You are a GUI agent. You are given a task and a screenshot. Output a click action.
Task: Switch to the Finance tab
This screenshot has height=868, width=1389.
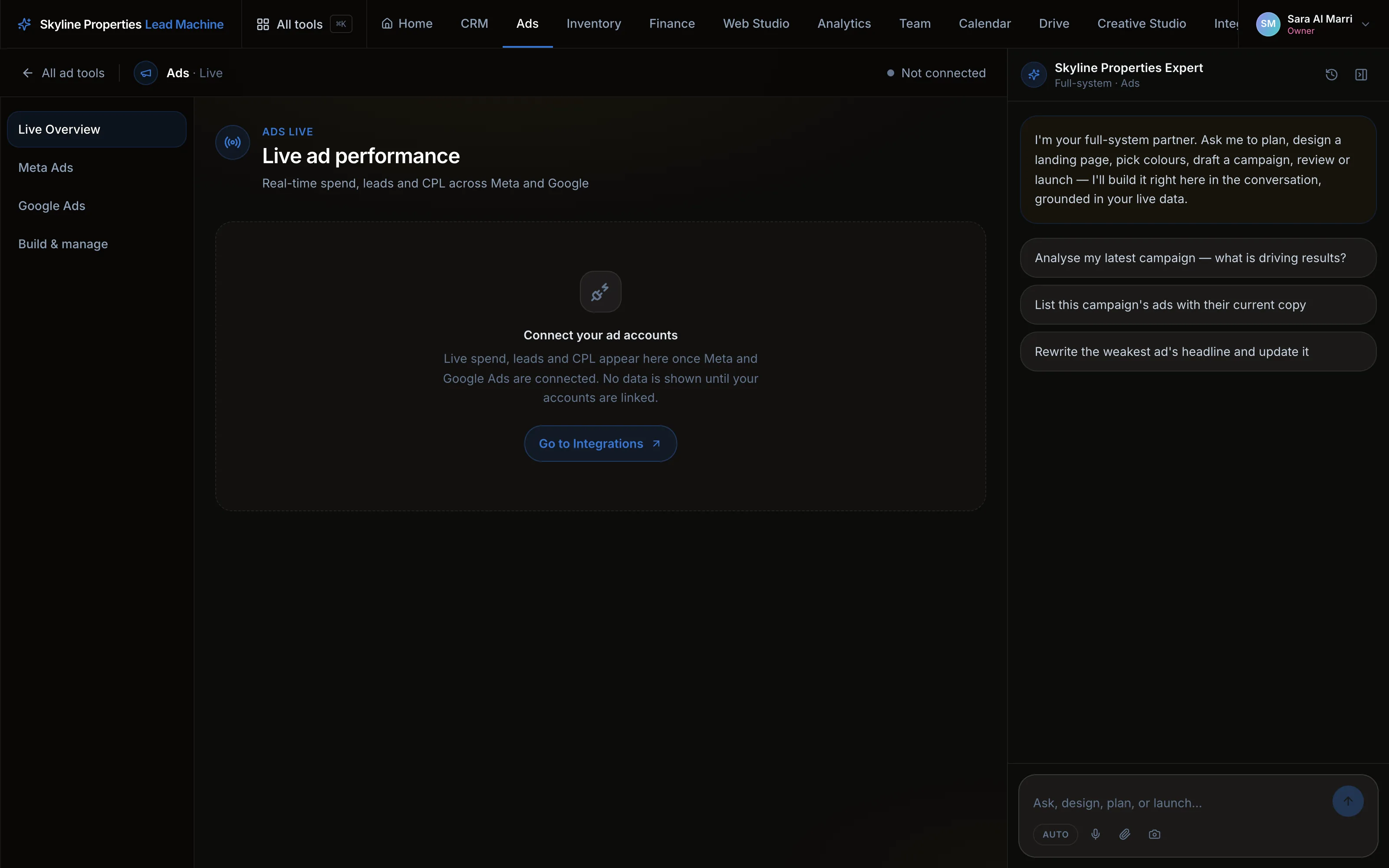point(671,23)
